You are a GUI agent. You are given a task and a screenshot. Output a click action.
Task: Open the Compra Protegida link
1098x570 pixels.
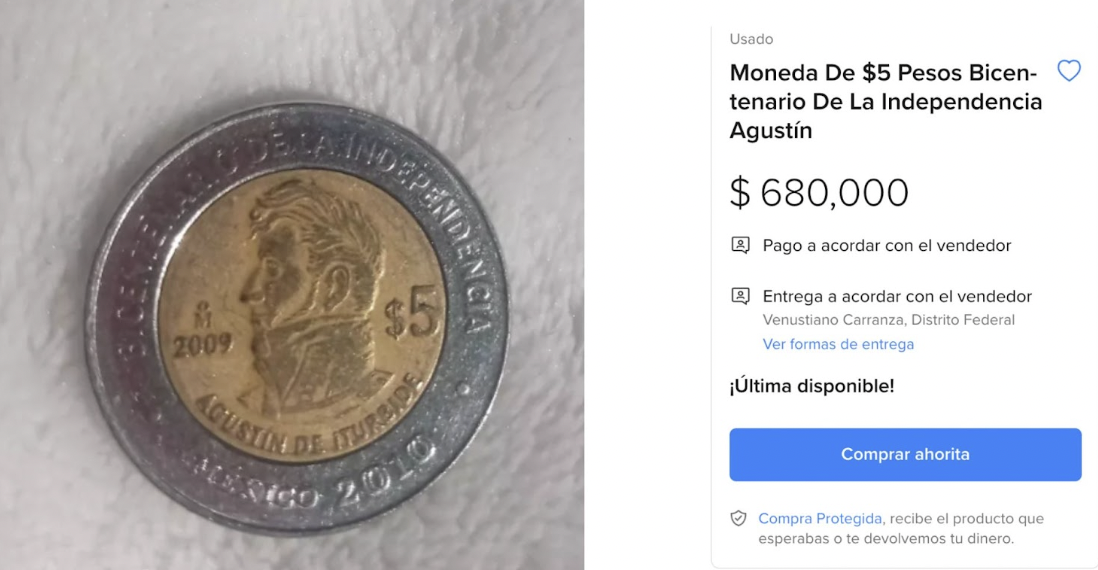coord(819,518)
